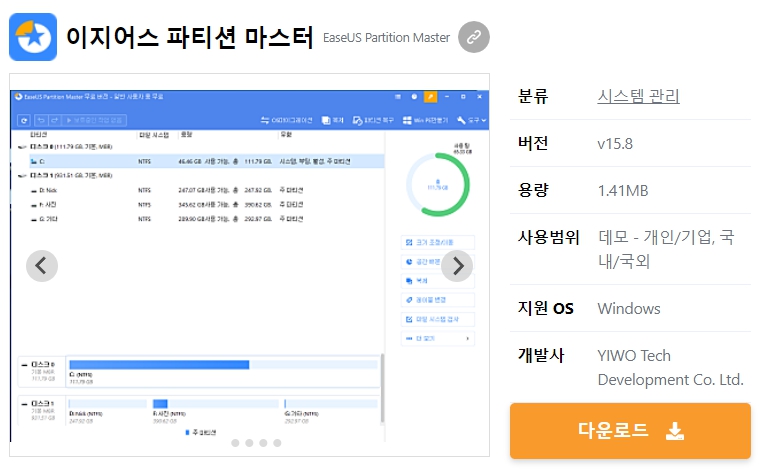Click 복제 clone action in right panel
Viewport: 759px width, 470px height.
pyautogui.click(x=438, y=281)
